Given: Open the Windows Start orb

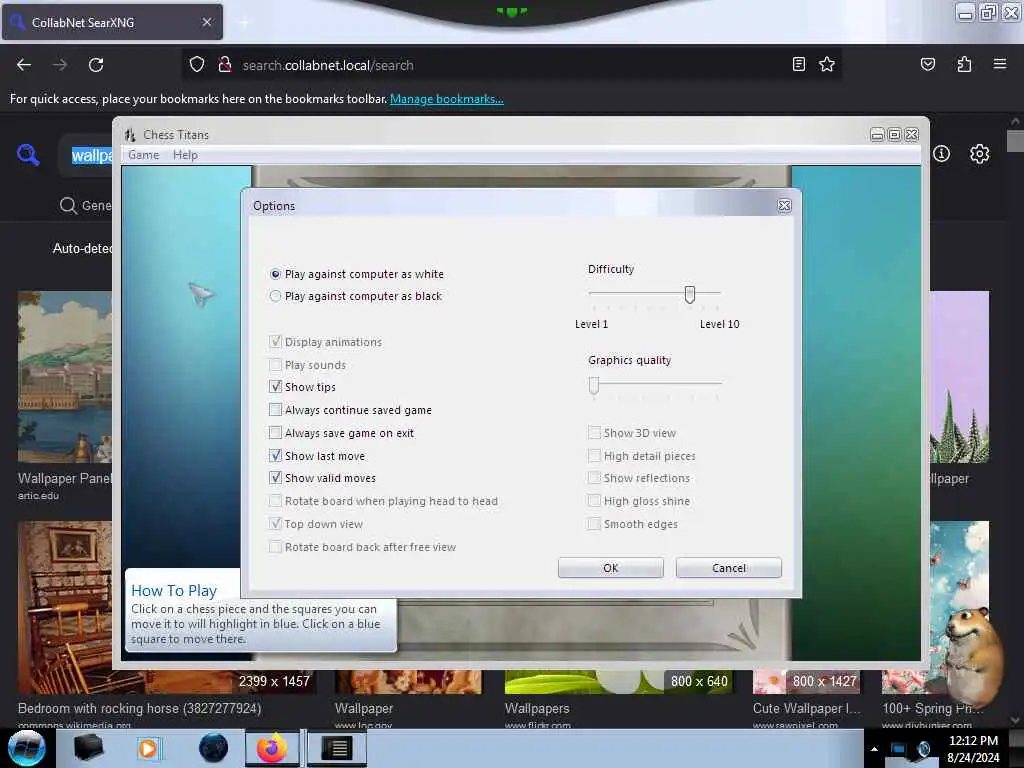Looking at the screenshot, I should (26, 748).
